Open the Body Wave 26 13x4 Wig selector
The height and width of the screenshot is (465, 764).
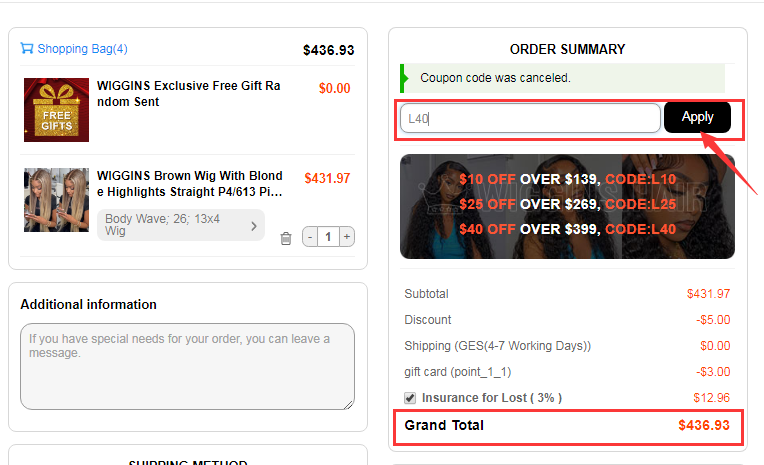pyautogui.click(x=181, y=225)
